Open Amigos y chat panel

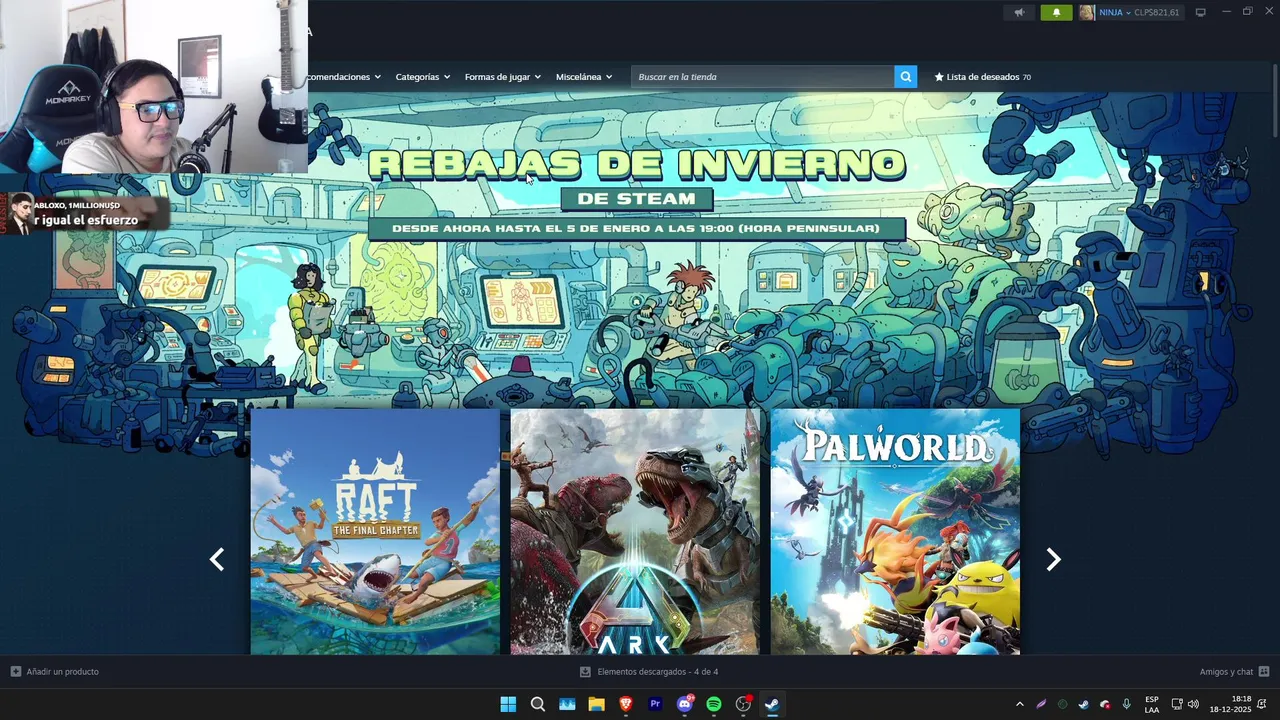(1234, 672)
